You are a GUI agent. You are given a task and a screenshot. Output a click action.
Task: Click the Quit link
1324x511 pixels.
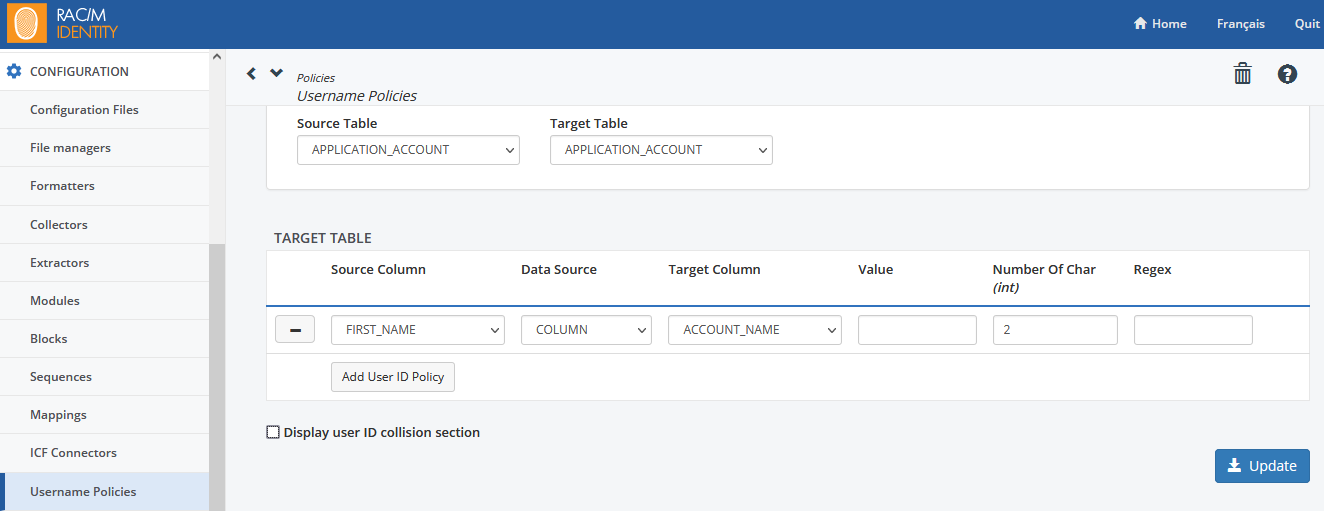(1307, 24)
